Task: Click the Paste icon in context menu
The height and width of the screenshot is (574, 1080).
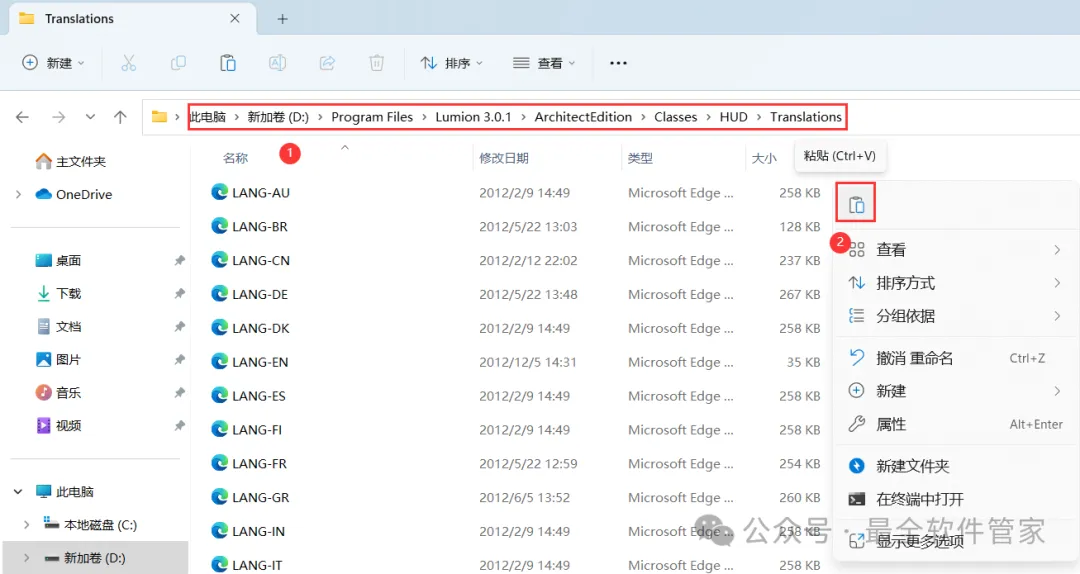Action: point(856,205)
